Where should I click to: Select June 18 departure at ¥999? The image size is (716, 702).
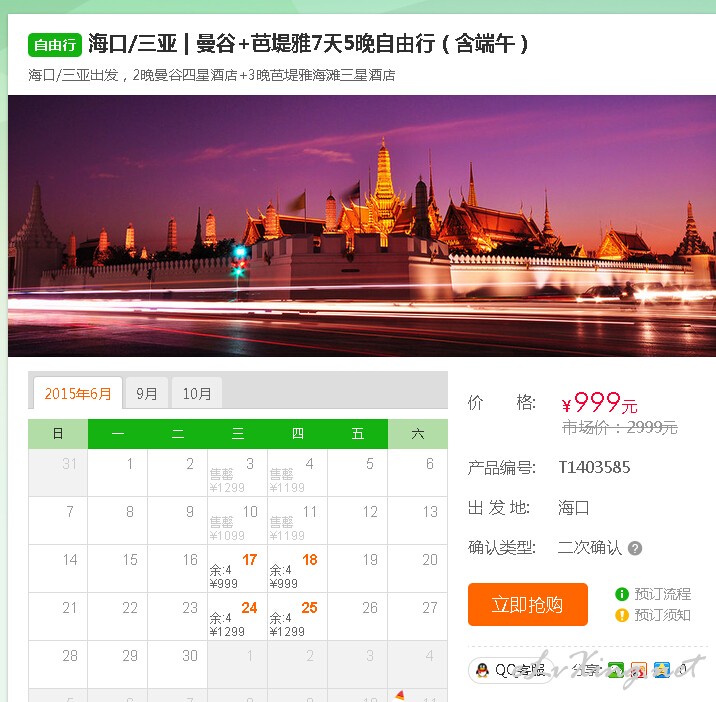[297, 569]
